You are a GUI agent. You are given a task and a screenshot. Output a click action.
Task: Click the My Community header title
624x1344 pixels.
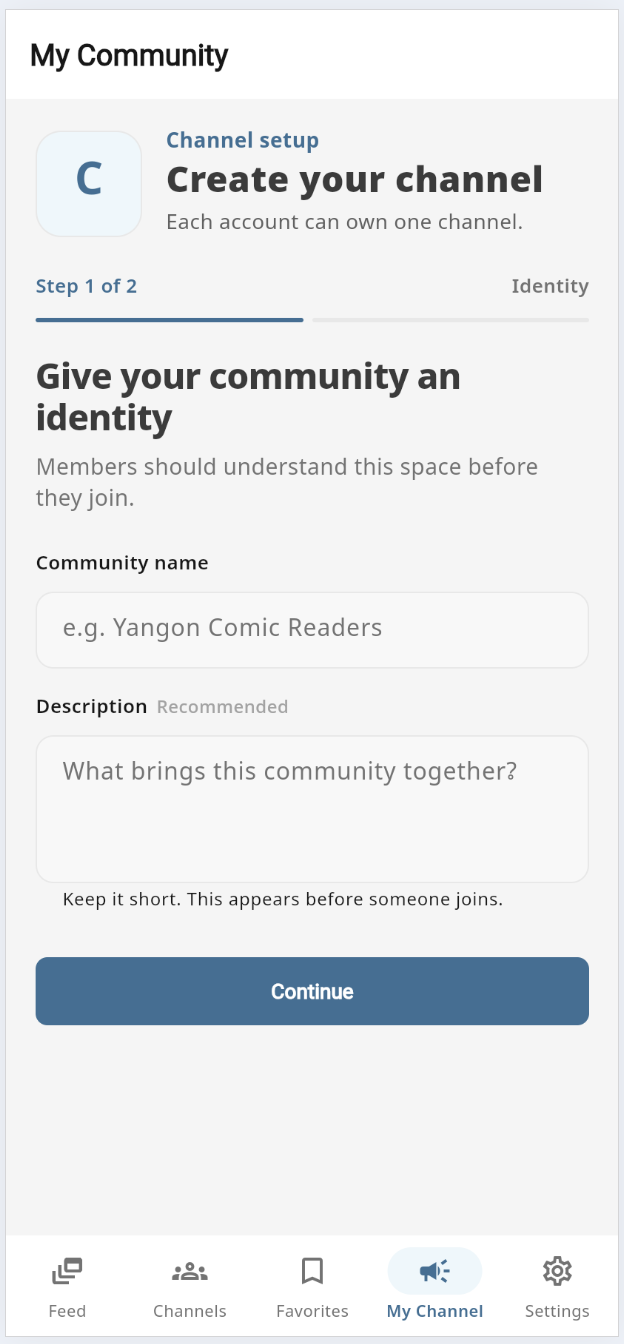[129, 55]
